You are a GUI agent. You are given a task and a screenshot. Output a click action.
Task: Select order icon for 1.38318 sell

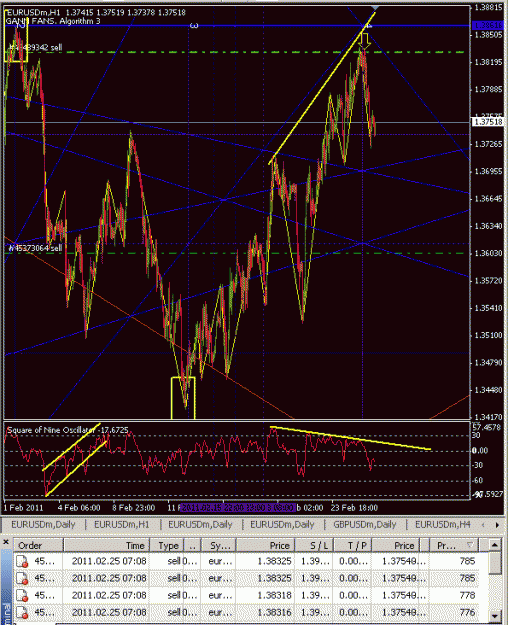[22, 595]
